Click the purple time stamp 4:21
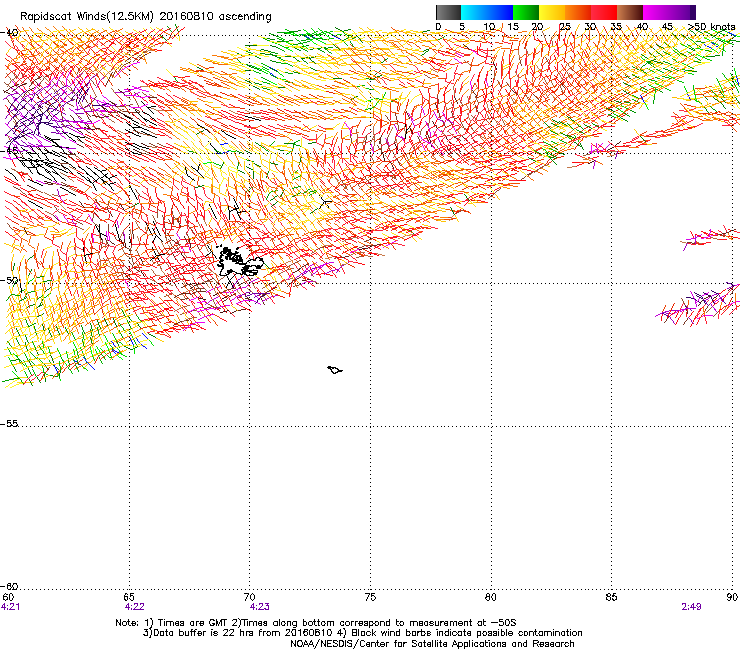Screen dimensions: 740x650 10,607
